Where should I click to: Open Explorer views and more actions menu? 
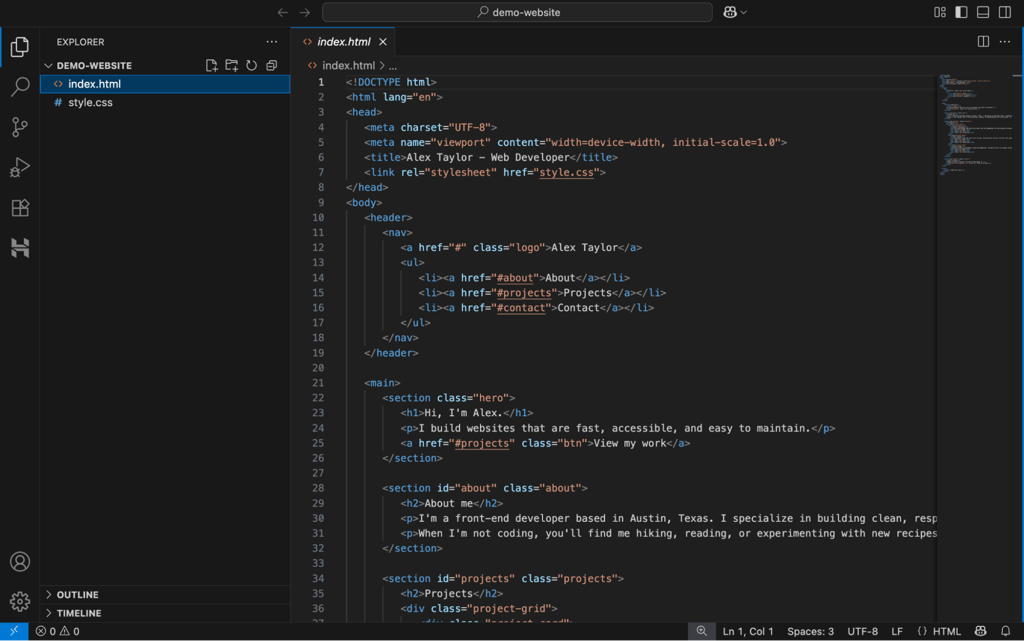coord(272,42)
